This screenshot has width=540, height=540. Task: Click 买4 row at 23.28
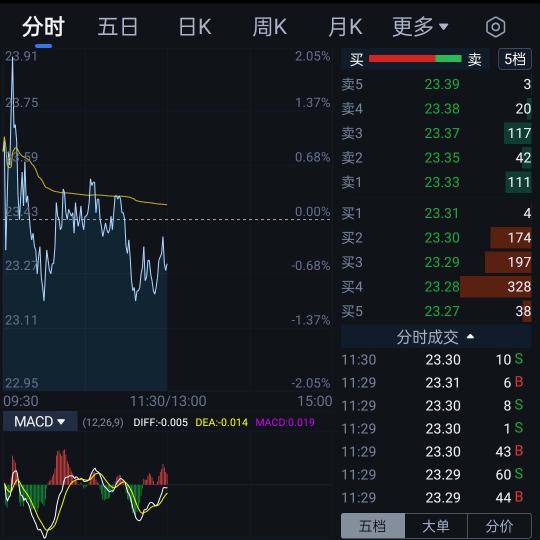pyautogui.click(x=436, y=287)
